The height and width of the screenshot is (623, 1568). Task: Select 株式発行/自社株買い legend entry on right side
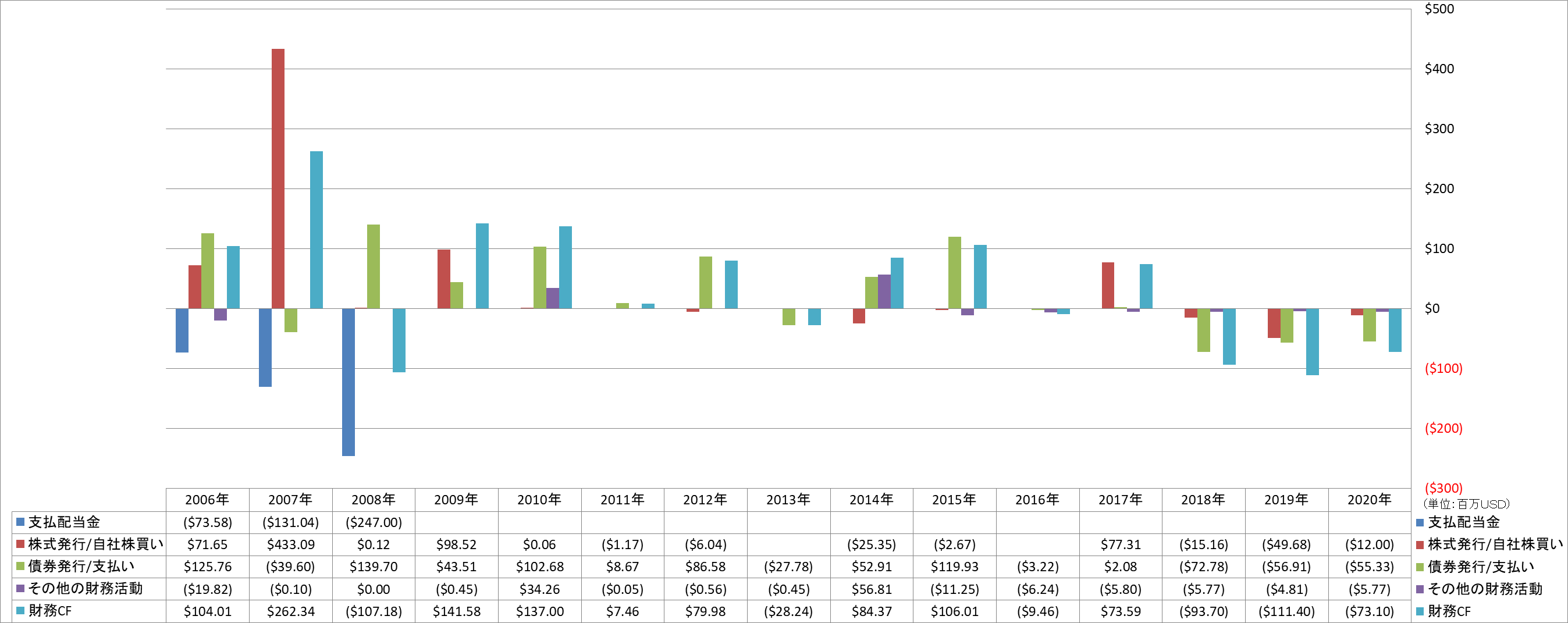point(1489,544)
